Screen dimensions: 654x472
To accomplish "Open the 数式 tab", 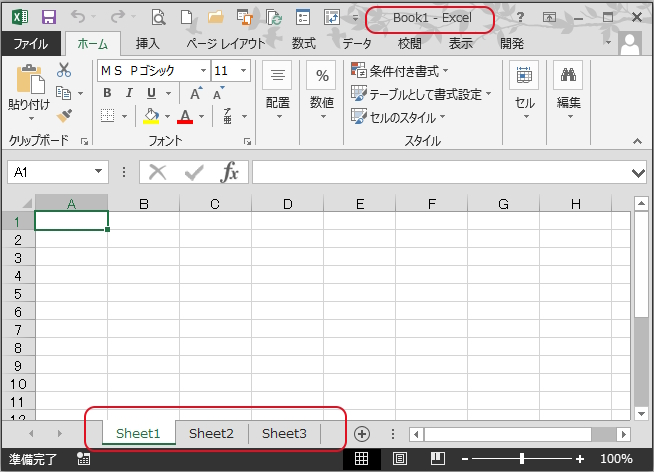I will tap(303, 43).
